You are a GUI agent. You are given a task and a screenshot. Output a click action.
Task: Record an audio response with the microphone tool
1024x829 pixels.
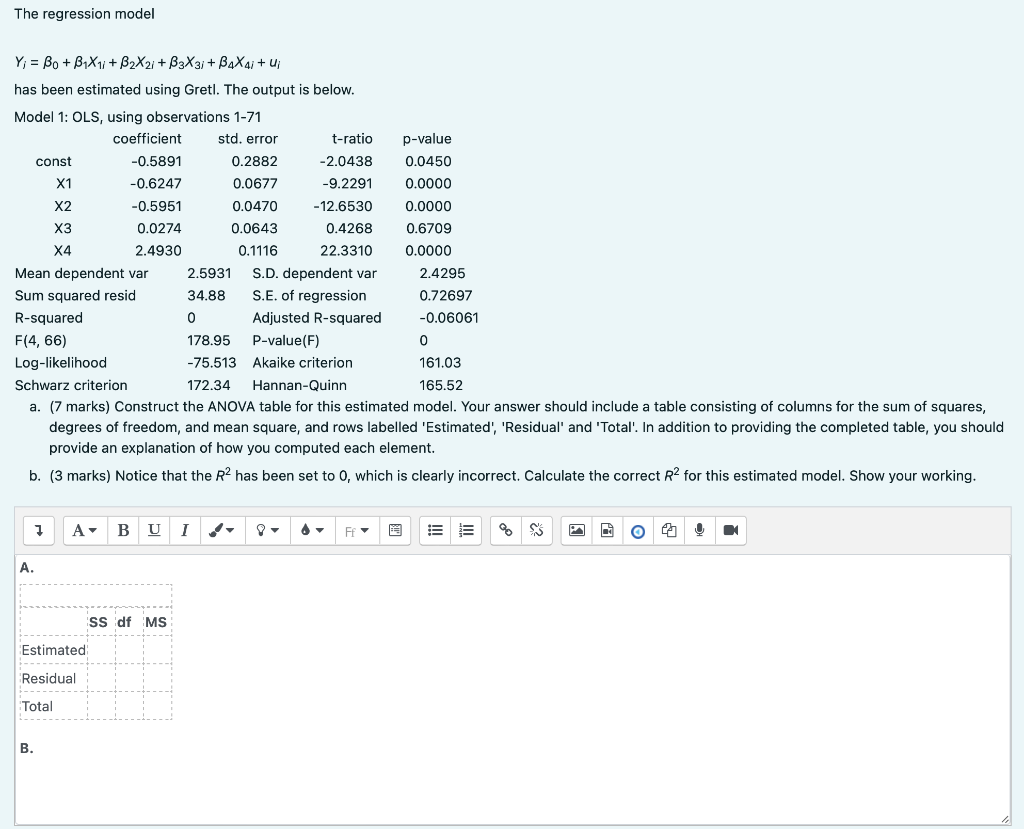pyautogui.click(x=699, y=531)
